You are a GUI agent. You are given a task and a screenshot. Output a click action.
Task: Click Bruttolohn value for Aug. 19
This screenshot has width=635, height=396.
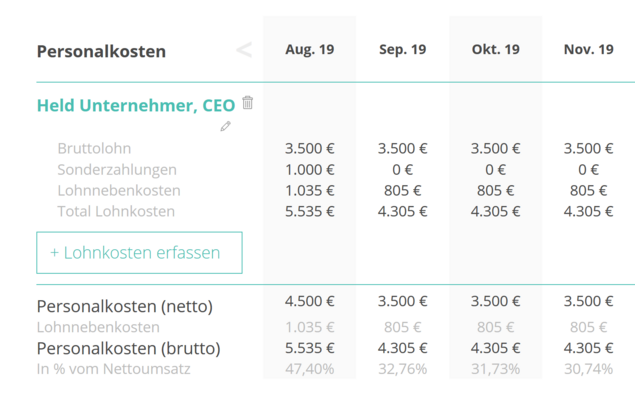(x=310, y=149)
